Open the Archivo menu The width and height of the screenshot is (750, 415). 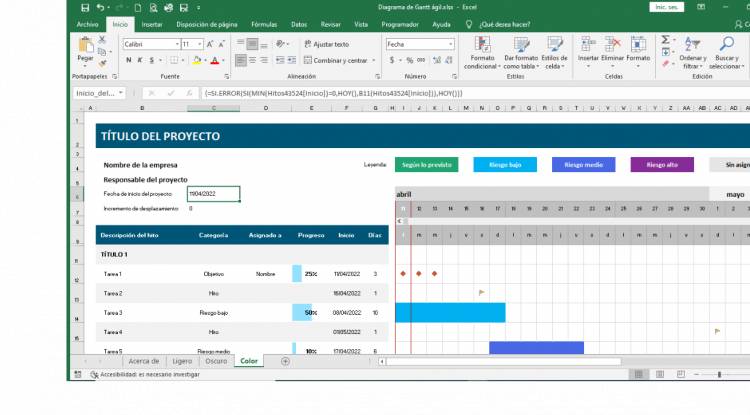88,24
